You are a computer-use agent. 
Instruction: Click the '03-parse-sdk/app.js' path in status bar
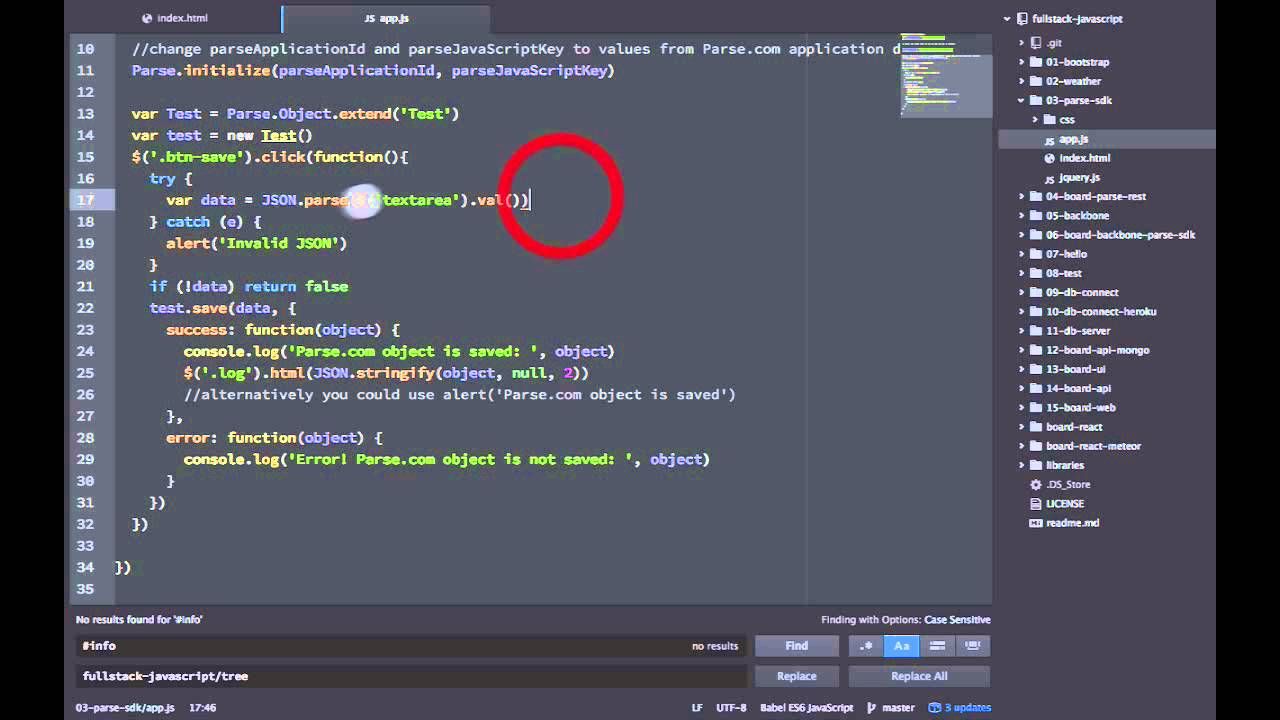click(125, 708)
